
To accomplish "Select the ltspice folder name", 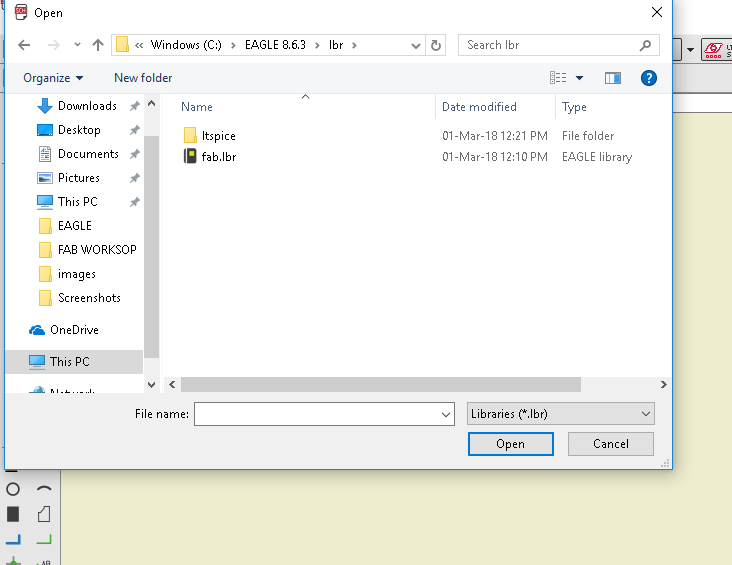I will pos(218,136).
